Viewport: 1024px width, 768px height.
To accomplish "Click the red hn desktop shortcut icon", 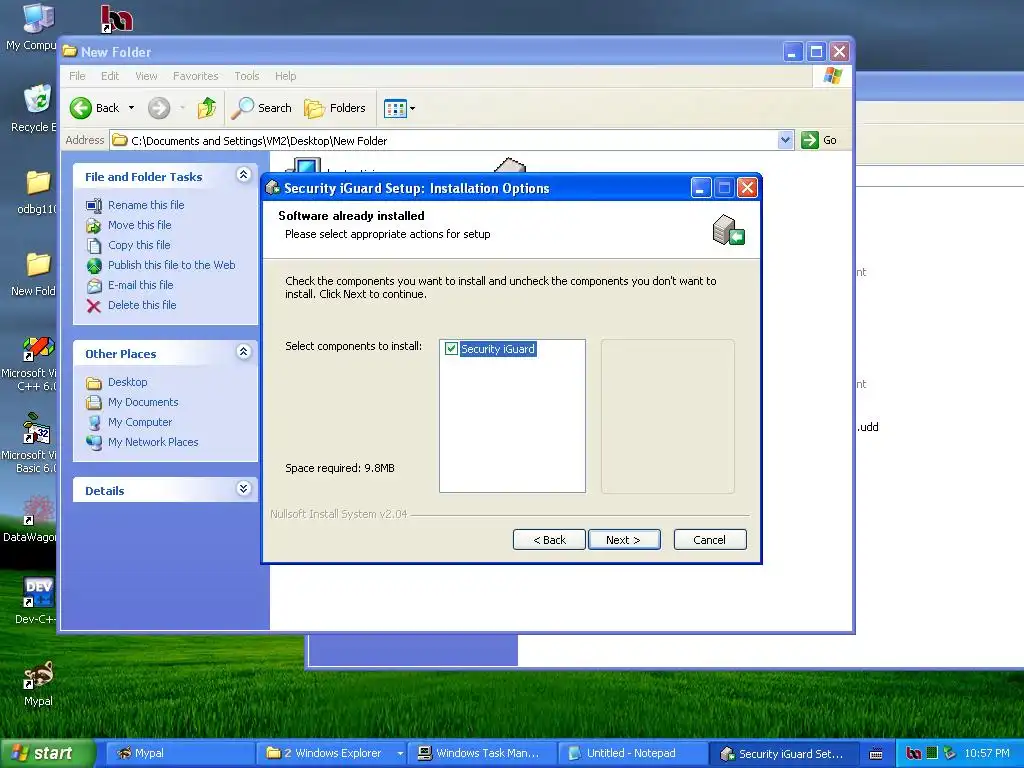I will [117, 19].
